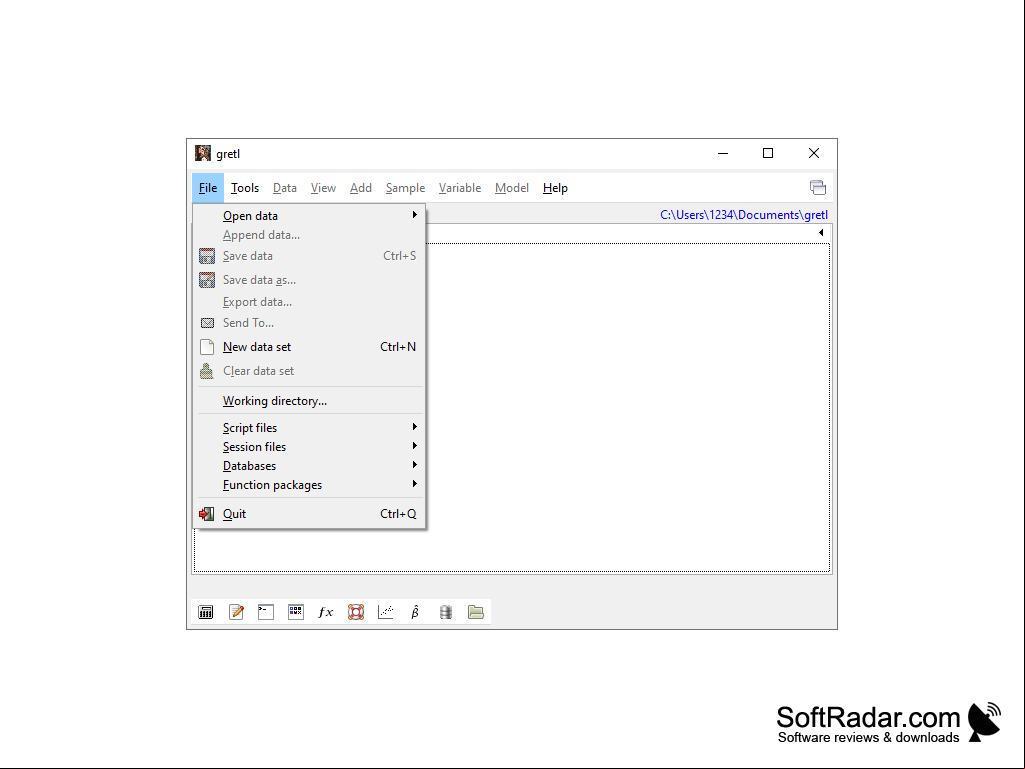
Task: Click the gretl window title text
Action: [228, 154]
